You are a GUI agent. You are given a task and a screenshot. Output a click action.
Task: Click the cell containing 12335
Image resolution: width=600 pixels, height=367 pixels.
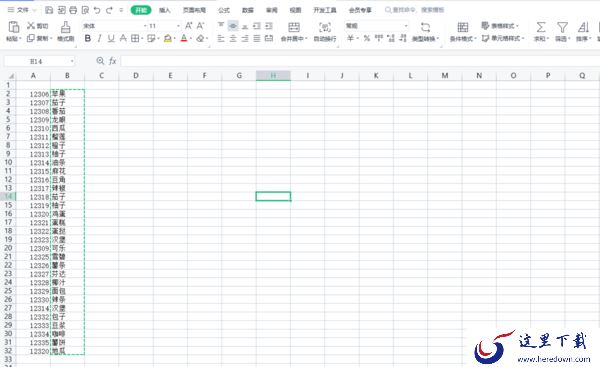coord(33,343)
